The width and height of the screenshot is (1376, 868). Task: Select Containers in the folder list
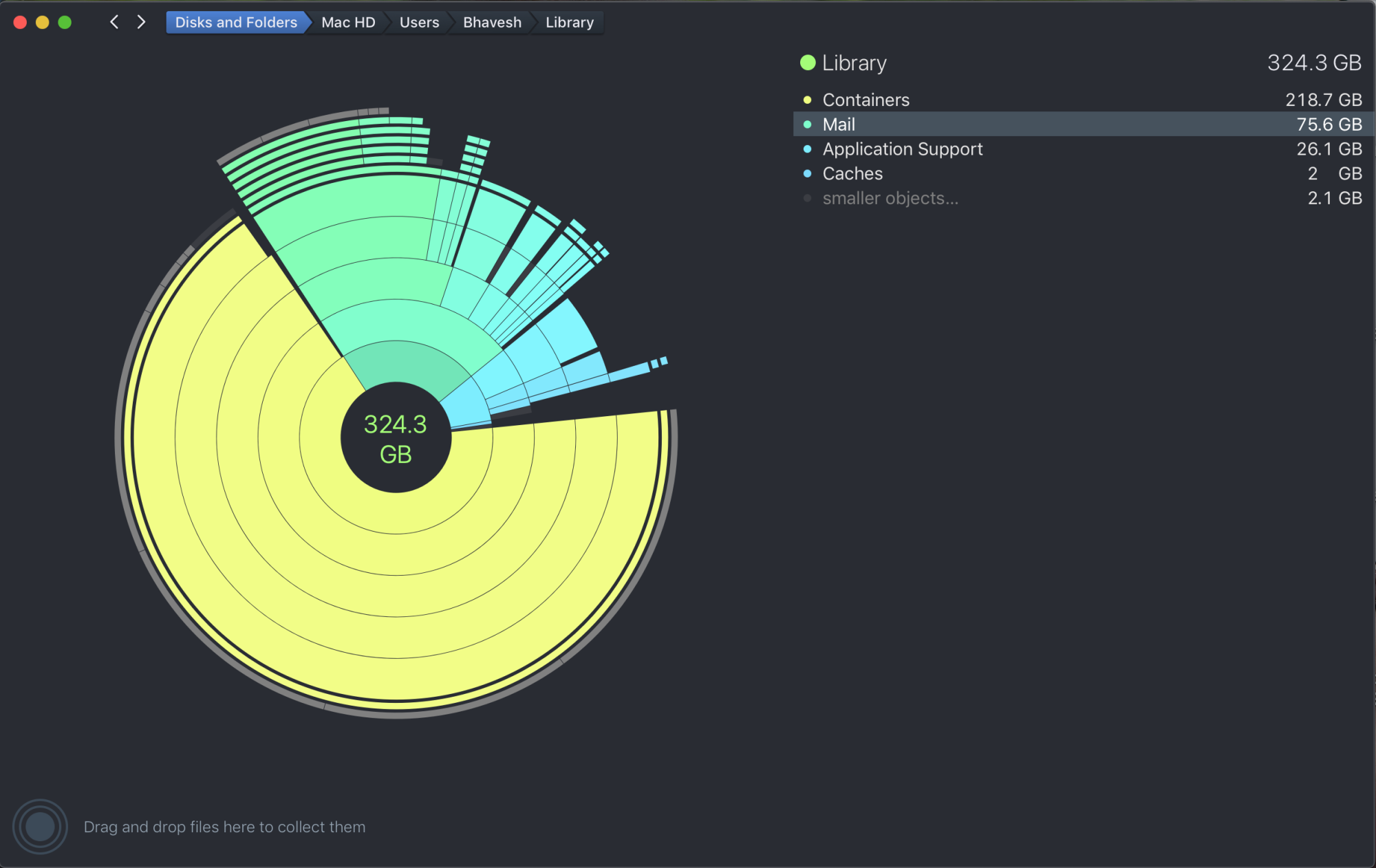866,100
